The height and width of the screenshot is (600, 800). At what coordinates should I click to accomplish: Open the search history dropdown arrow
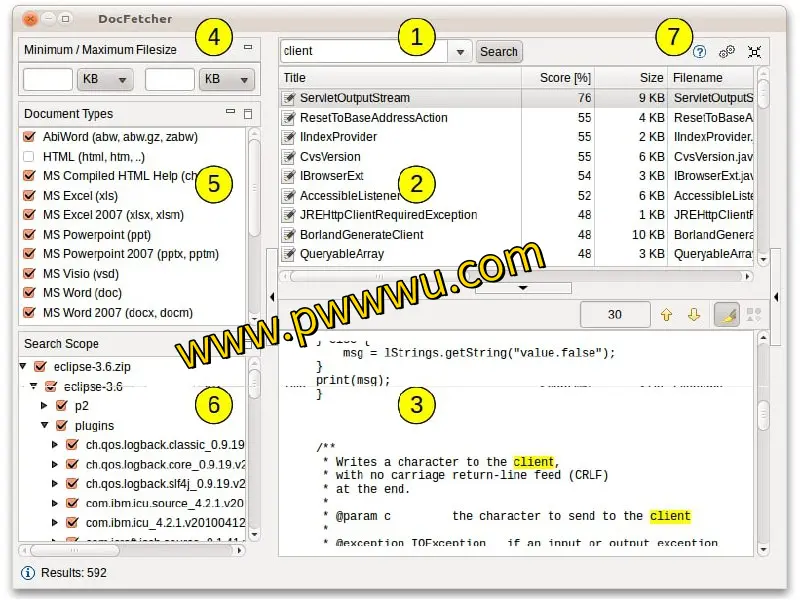click(x=459, y=52)
